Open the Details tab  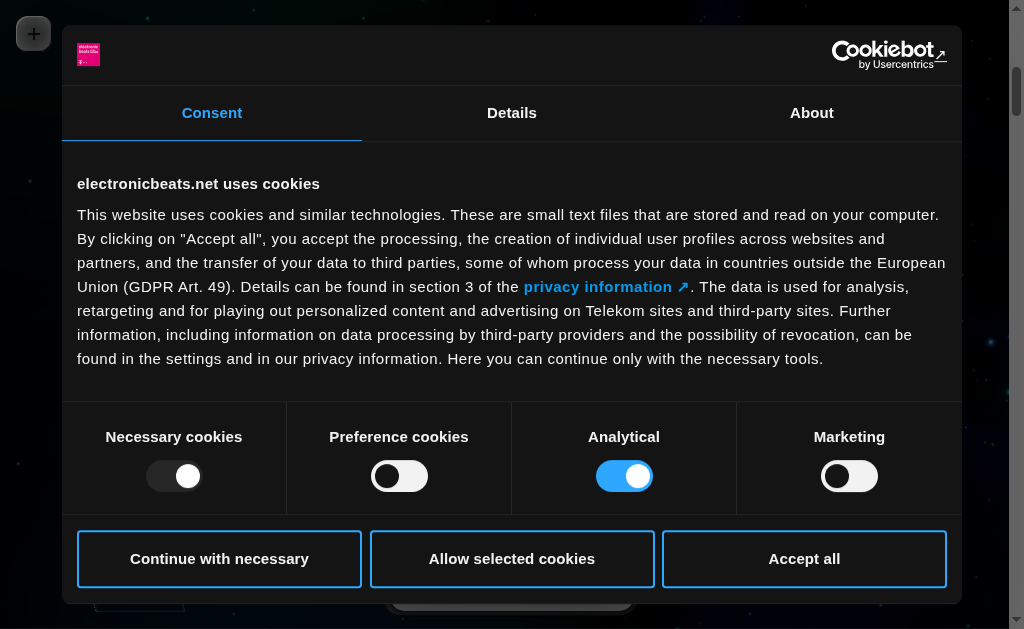pyautogui.click(x=512, y=113)
